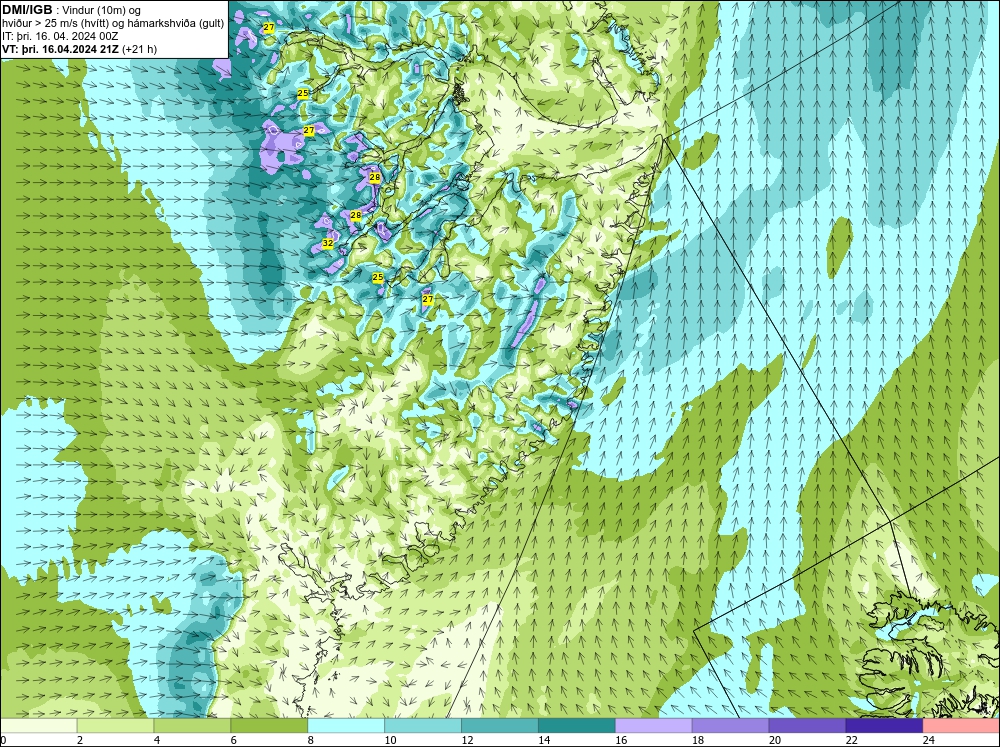1000x747 pixels.
Task: Click the scale tick label 18
Action: point(698,740)
